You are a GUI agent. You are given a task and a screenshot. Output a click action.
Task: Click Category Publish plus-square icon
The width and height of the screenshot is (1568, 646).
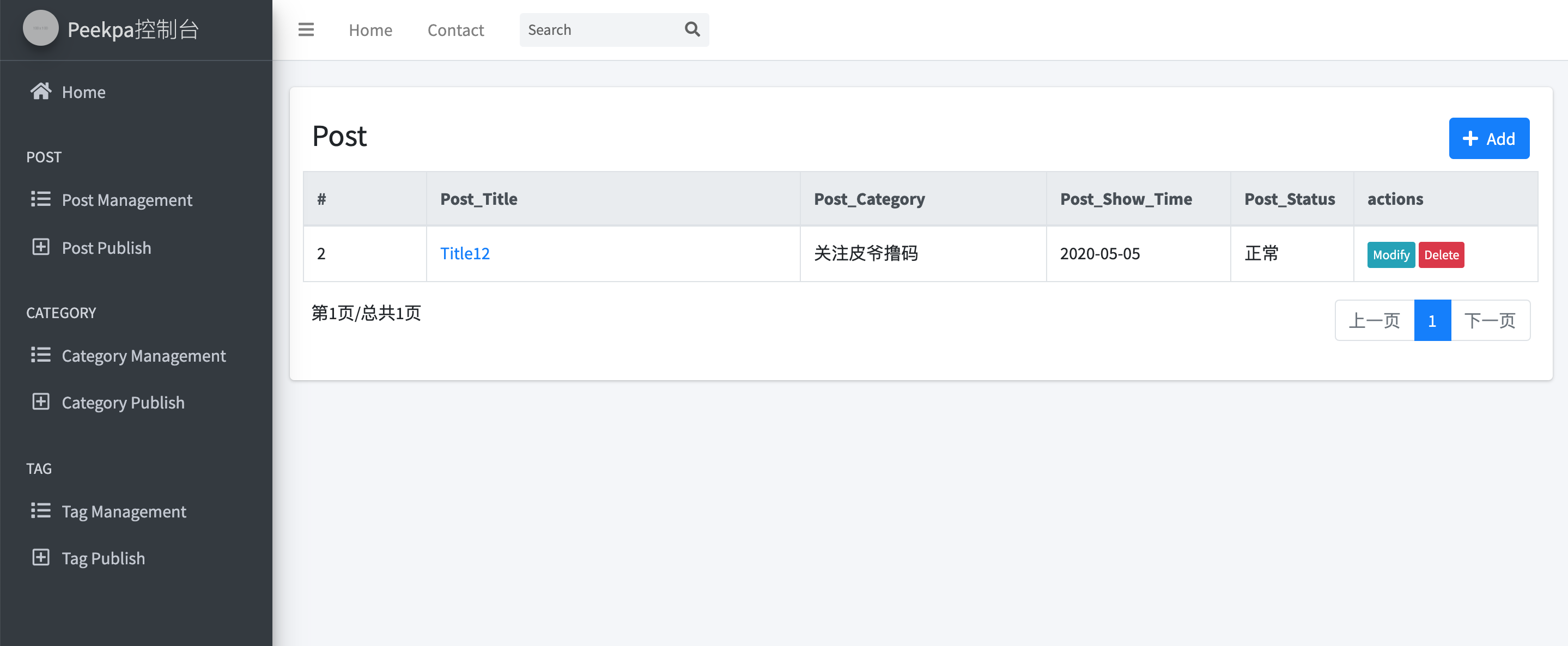(41, 401)
